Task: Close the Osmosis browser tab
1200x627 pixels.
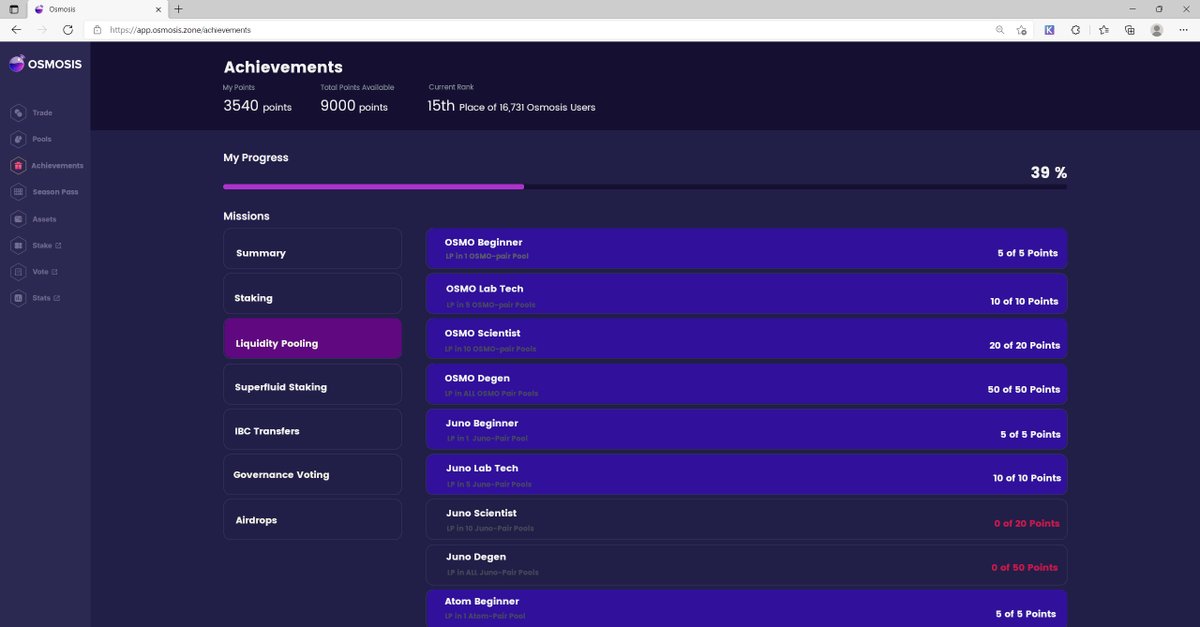Action: coord(158,9)
